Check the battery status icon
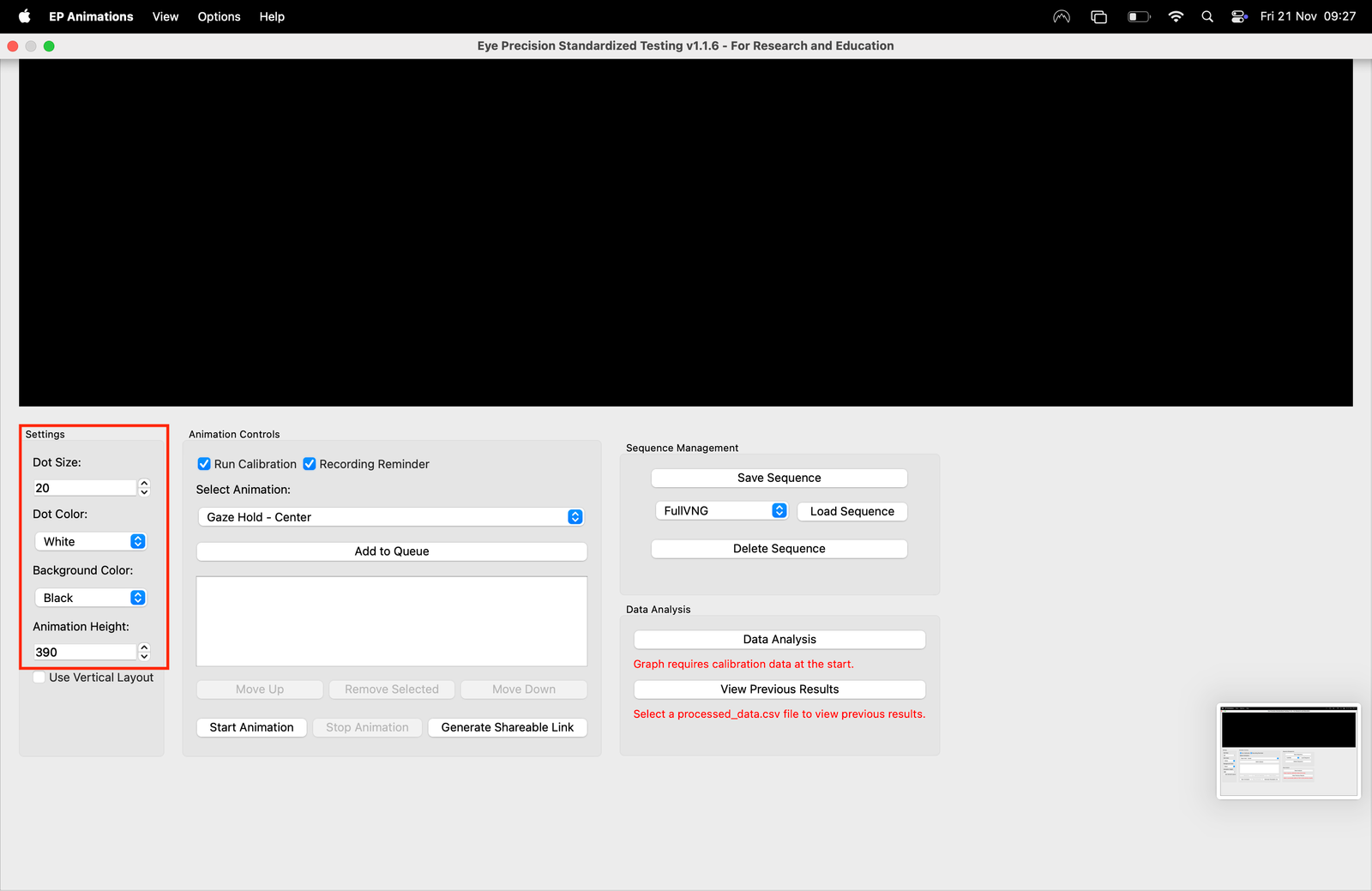The height and width of the screenshot is (891, 1372). 1138,16
